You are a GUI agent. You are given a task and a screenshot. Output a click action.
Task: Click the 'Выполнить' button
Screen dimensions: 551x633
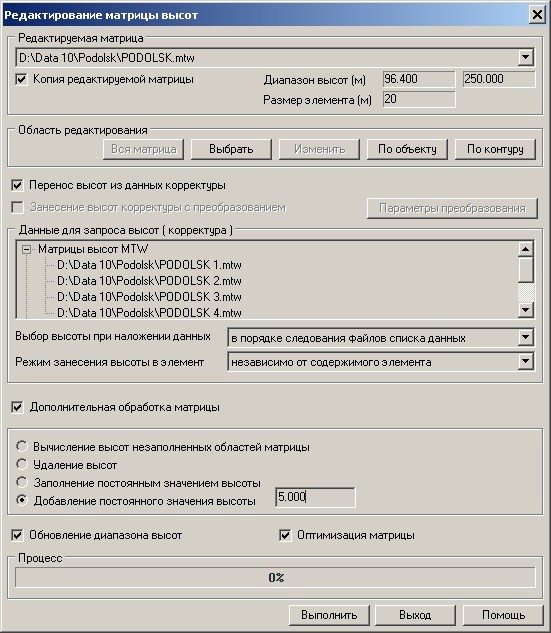329,615
